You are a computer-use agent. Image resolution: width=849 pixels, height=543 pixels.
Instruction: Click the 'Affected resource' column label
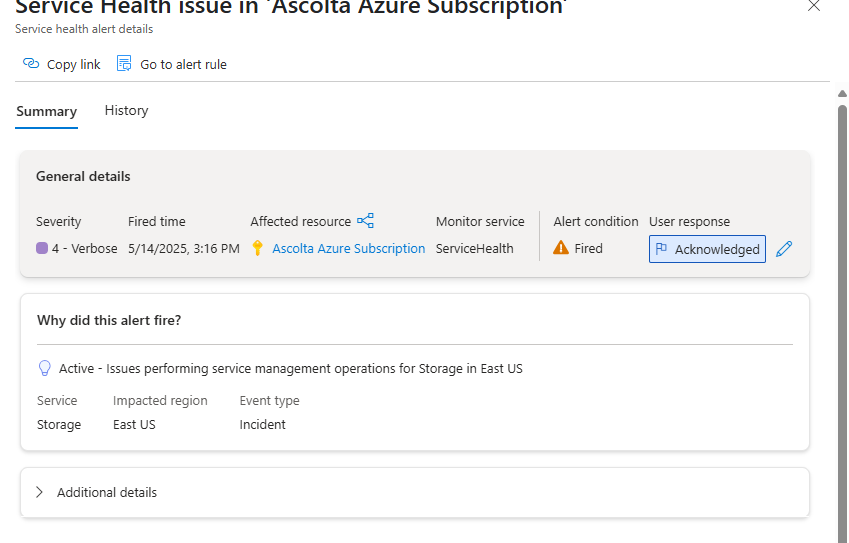coord(301,221)
